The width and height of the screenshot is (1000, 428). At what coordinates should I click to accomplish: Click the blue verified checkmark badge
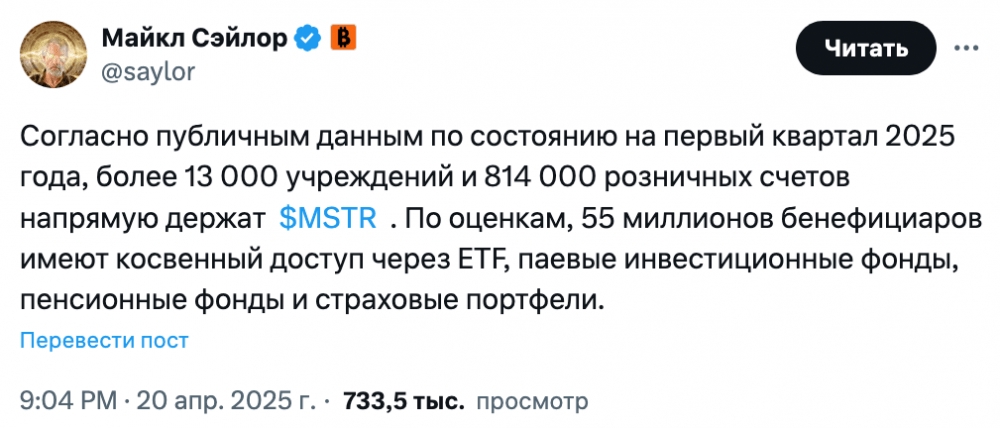[x=307, y=41]
